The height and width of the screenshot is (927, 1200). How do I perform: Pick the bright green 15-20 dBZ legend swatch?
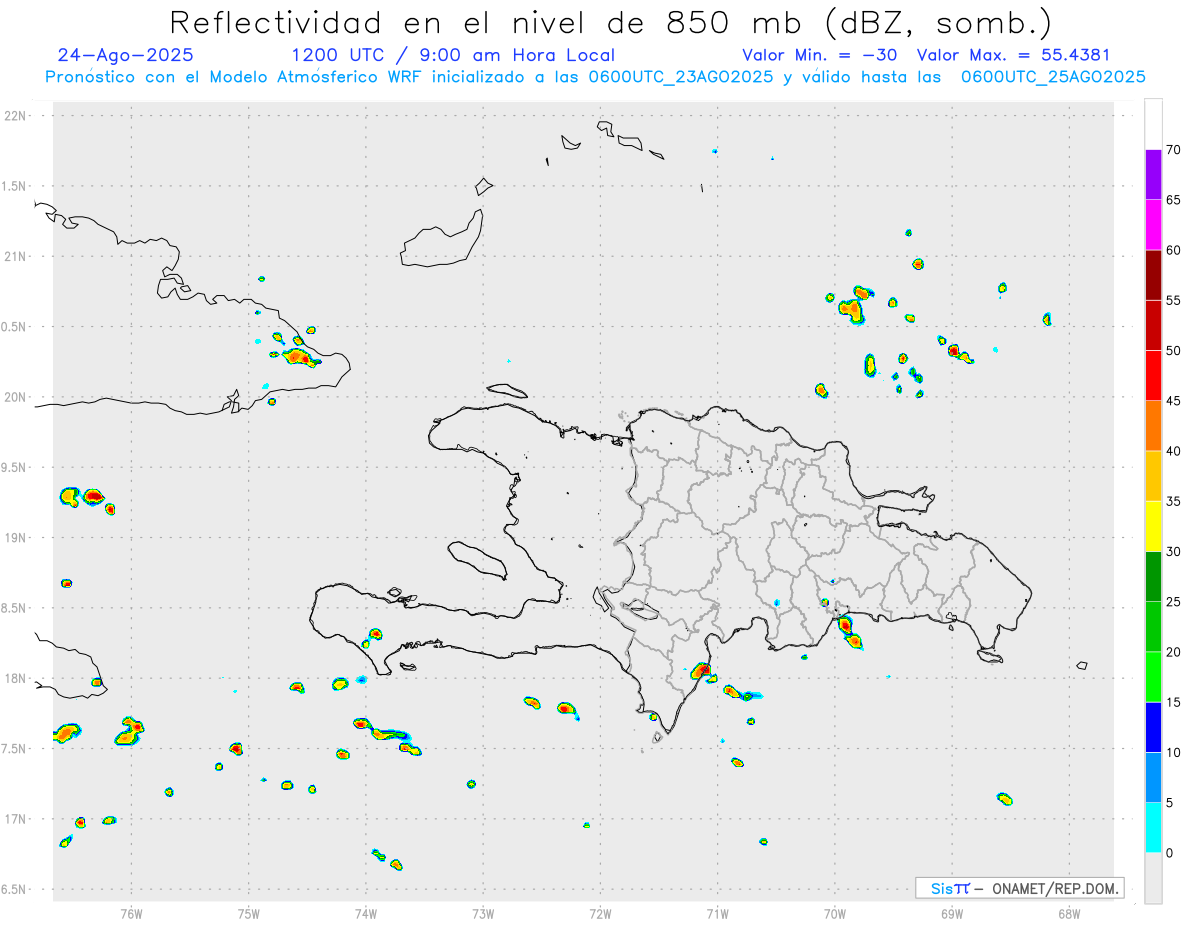coord(1154,677)
